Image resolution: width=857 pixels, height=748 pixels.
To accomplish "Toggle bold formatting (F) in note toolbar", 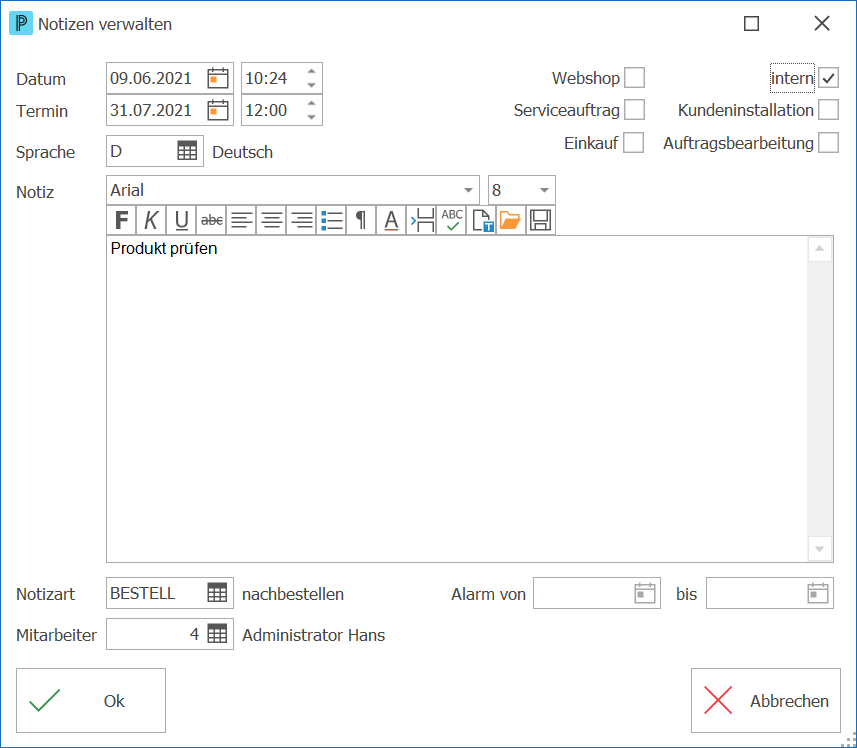I will click(x=121, y=220).
